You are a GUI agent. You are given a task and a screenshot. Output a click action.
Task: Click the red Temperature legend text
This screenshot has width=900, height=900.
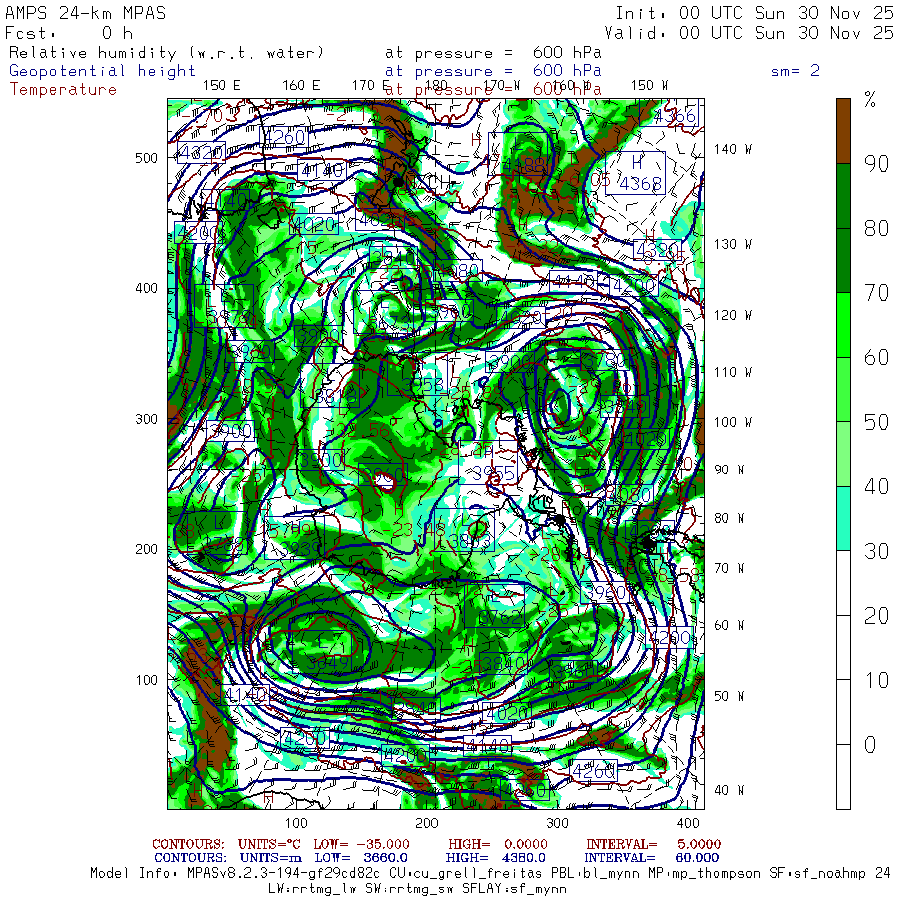pos(63,89)
